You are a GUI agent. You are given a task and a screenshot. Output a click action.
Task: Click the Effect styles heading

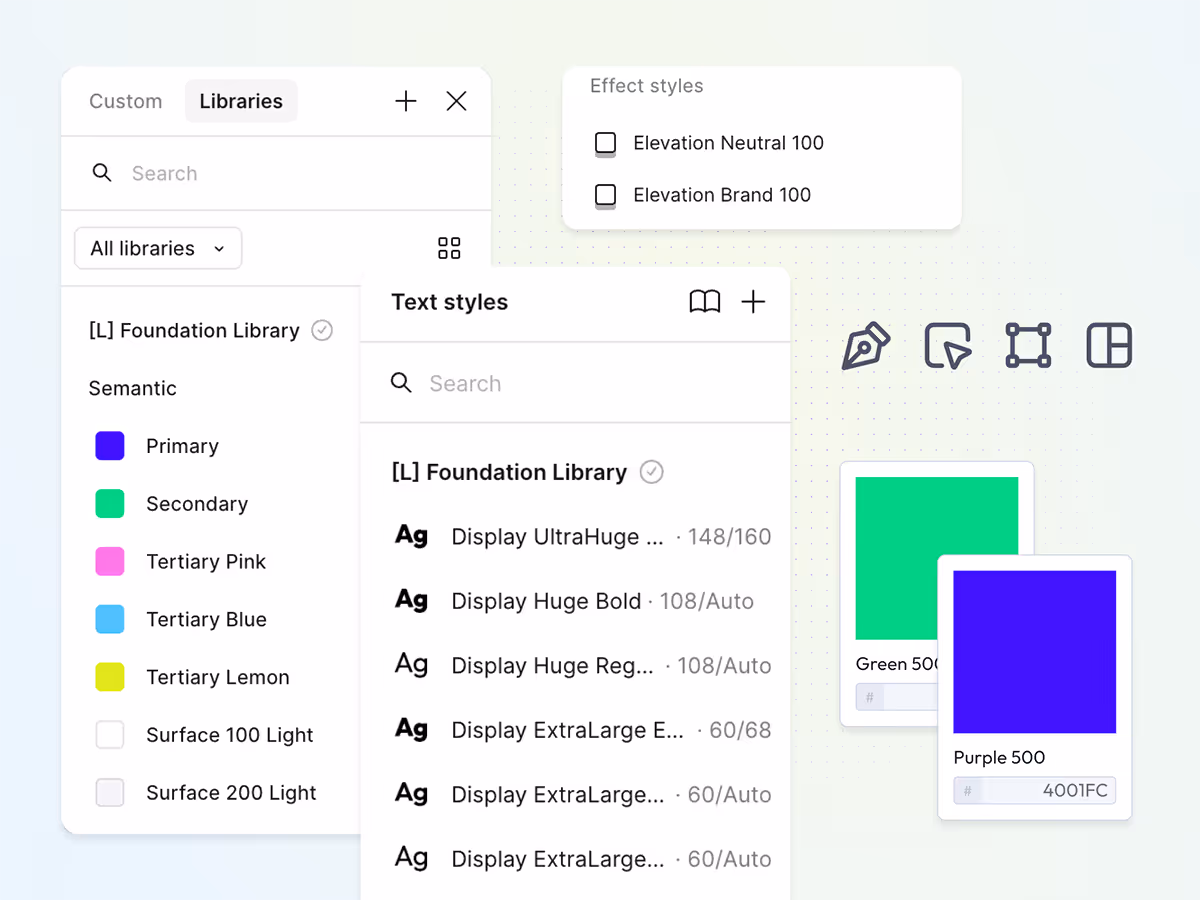tap(647, 86)
